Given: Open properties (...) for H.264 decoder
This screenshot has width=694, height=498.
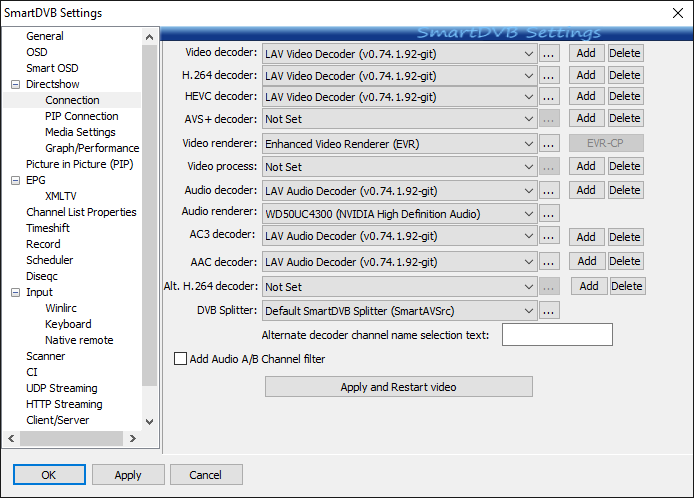Looking at the screenshot, I should pyautogui.click(x=549, y=76).
